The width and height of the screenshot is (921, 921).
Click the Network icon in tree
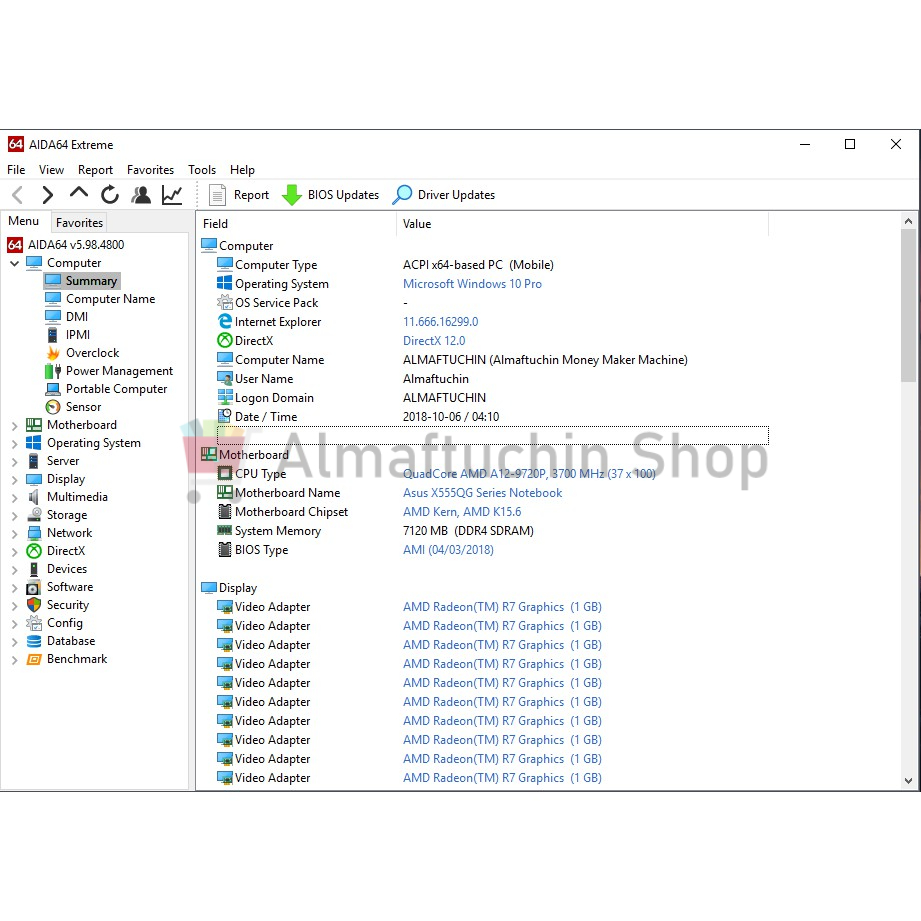[x=34, y=533]
